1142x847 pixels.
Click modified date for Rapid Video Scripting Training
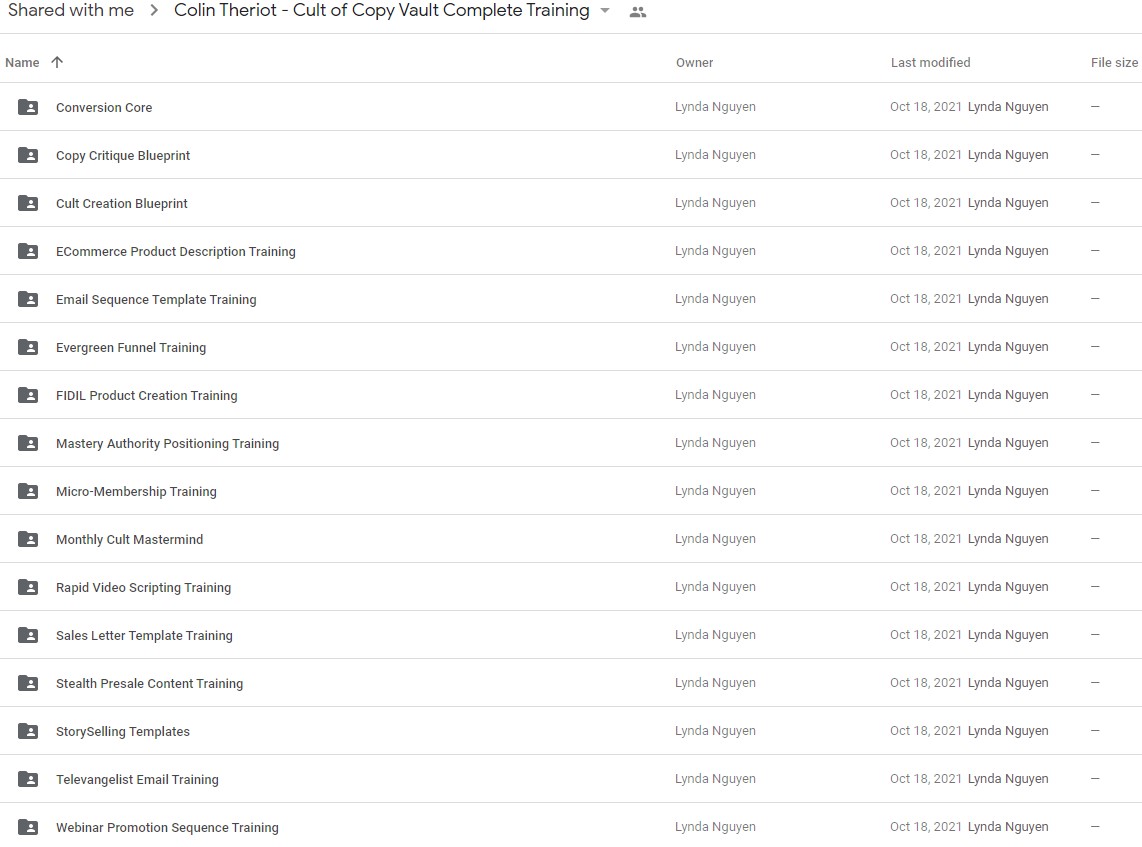click(926, 588)
